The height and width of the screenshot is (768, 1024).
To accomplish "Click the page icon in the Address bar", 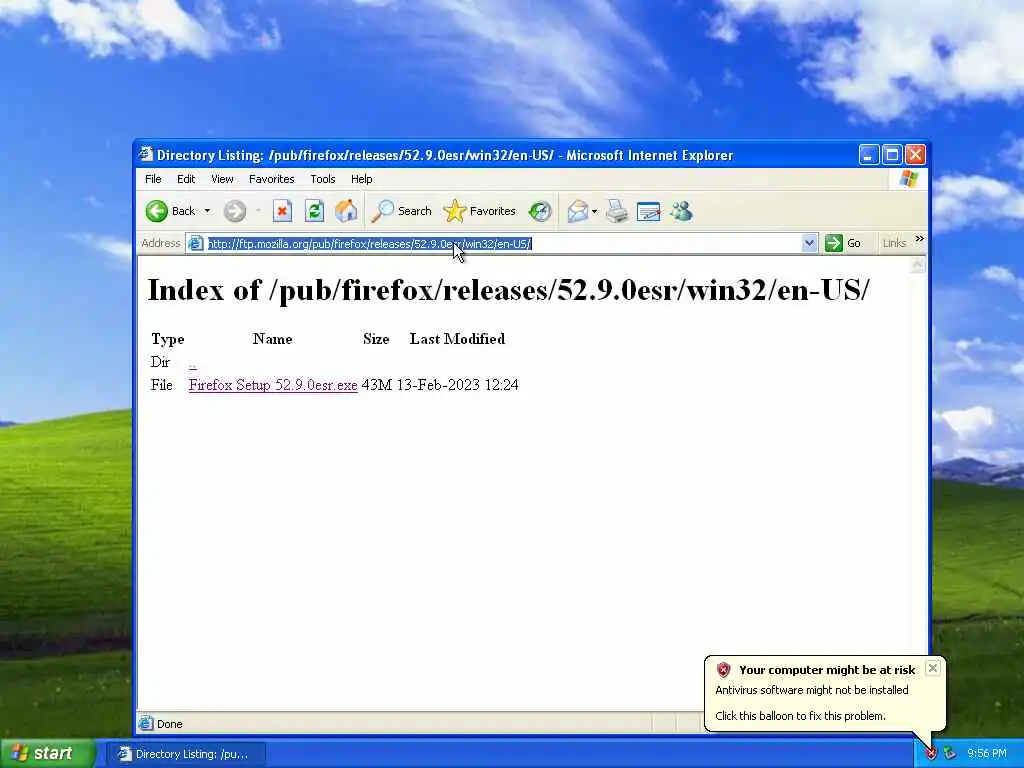I will (195, 244).
